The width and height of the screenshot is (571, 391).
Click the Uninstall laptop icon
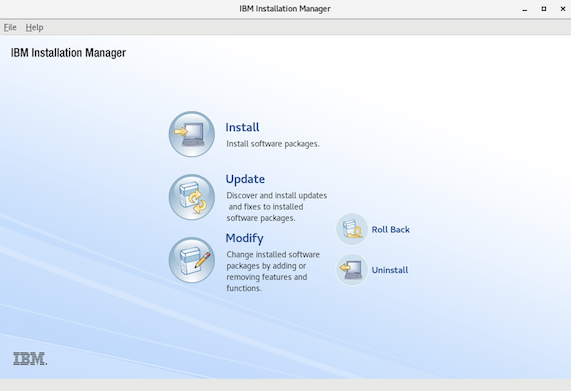click(x=352, y=270)
